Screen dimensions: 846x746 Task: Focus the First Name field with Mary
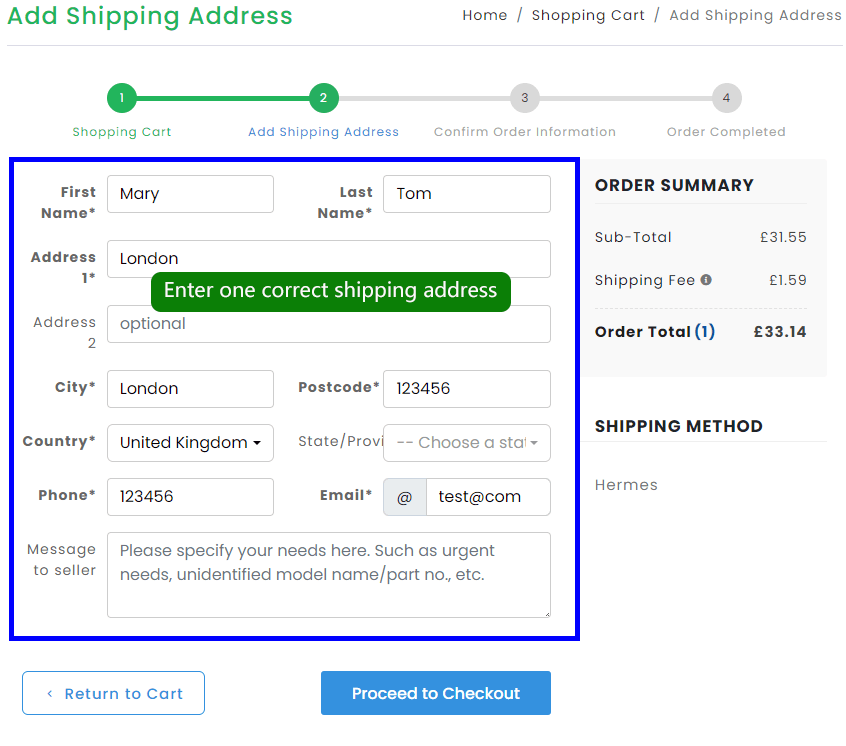pos(190,194)
